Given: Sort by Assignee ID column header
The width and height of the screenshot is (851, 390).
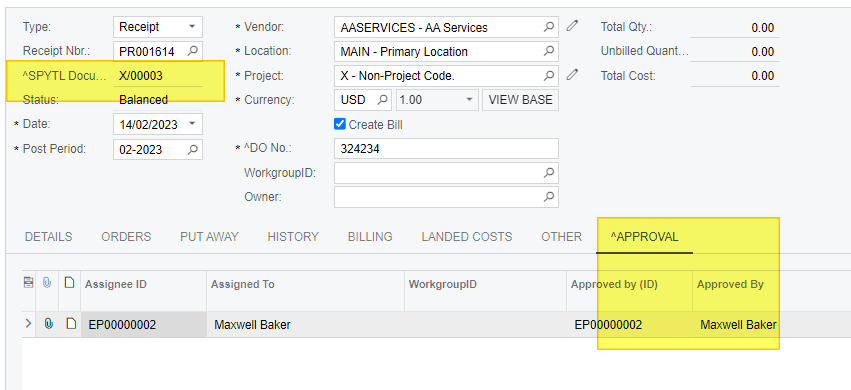Looking at the screenshot, I should click(144, 284).
